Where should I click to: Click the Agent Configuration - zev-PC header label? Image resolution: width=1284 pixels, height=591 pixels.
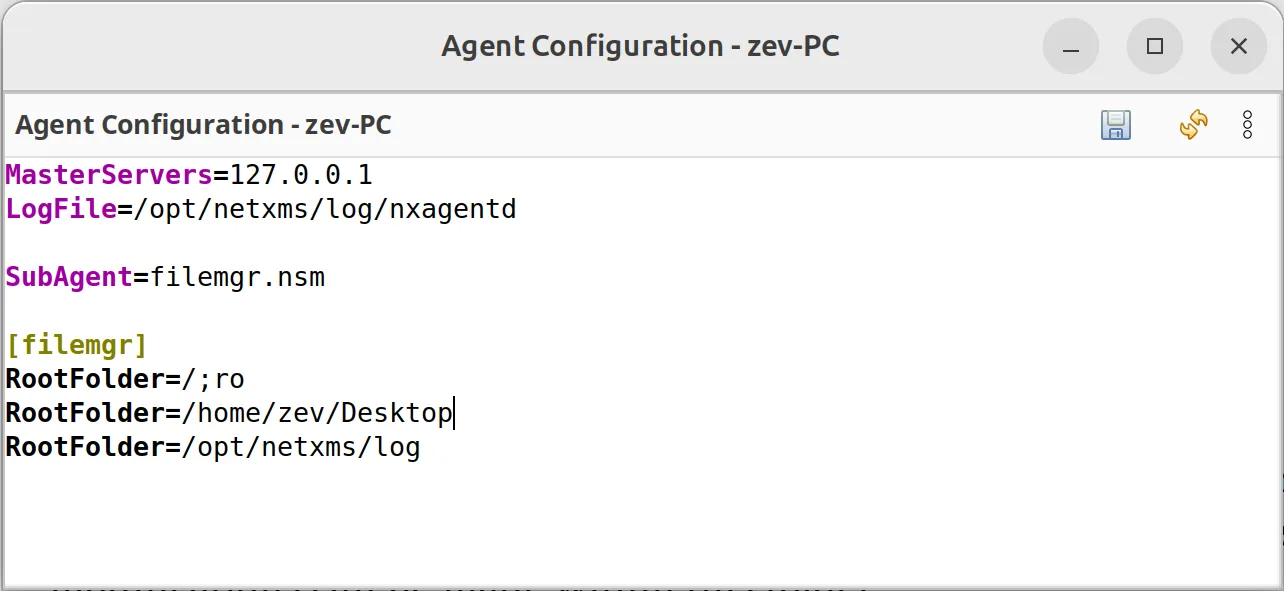pos(203,124)
